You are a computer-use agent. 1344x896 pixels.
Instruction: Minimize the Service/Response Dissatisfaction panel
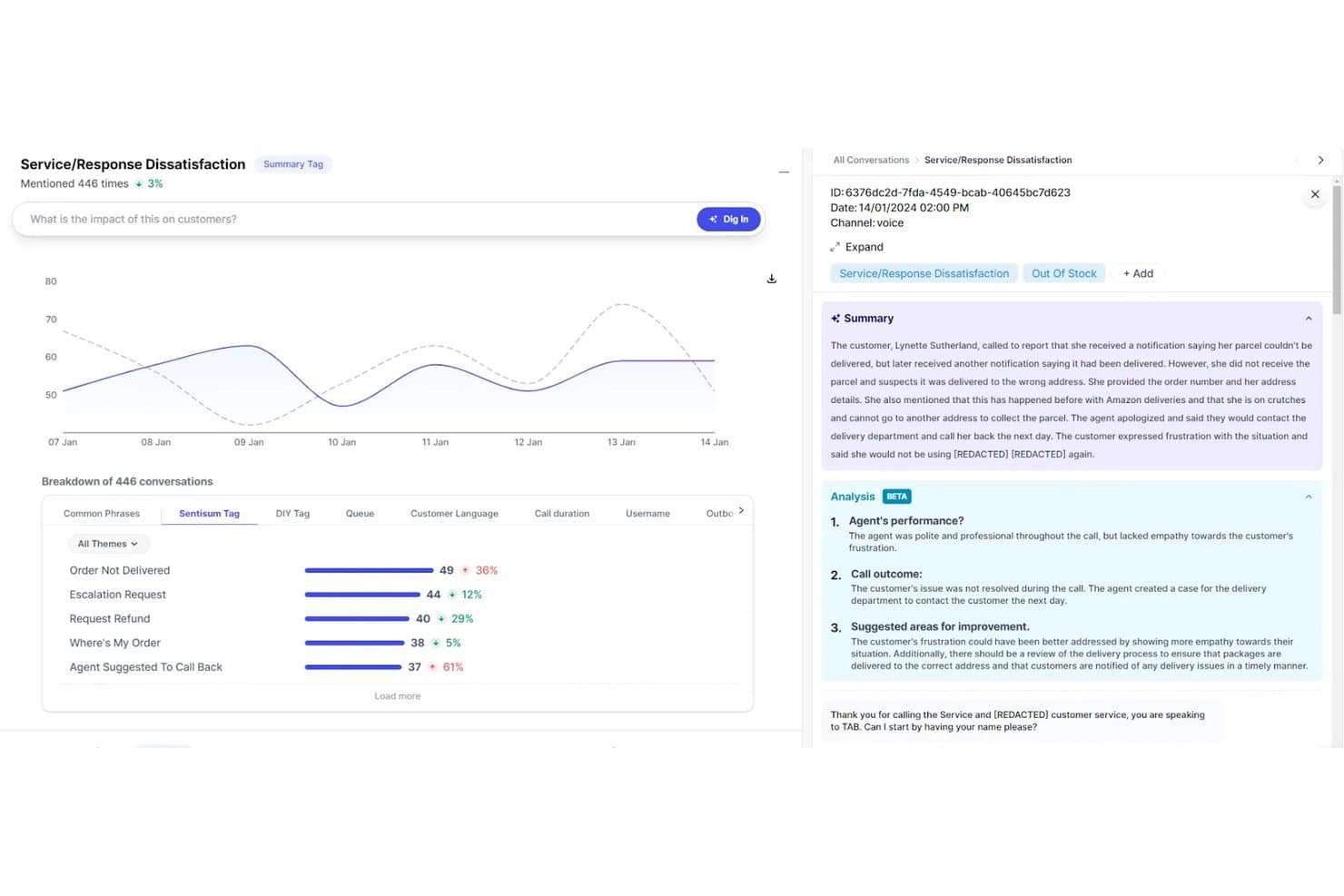(784, 172)
